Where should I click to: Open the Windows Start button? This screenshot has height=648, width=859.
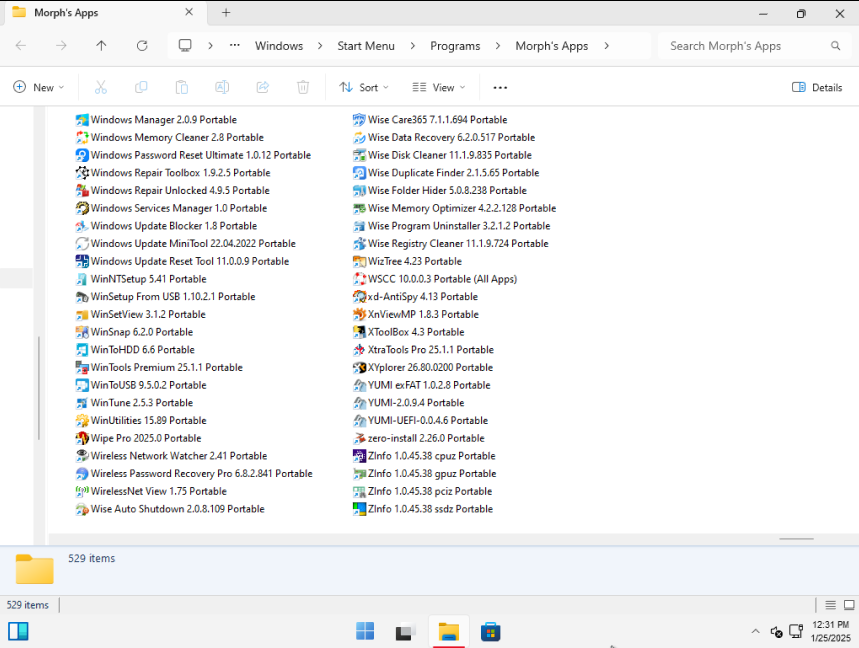365,632
